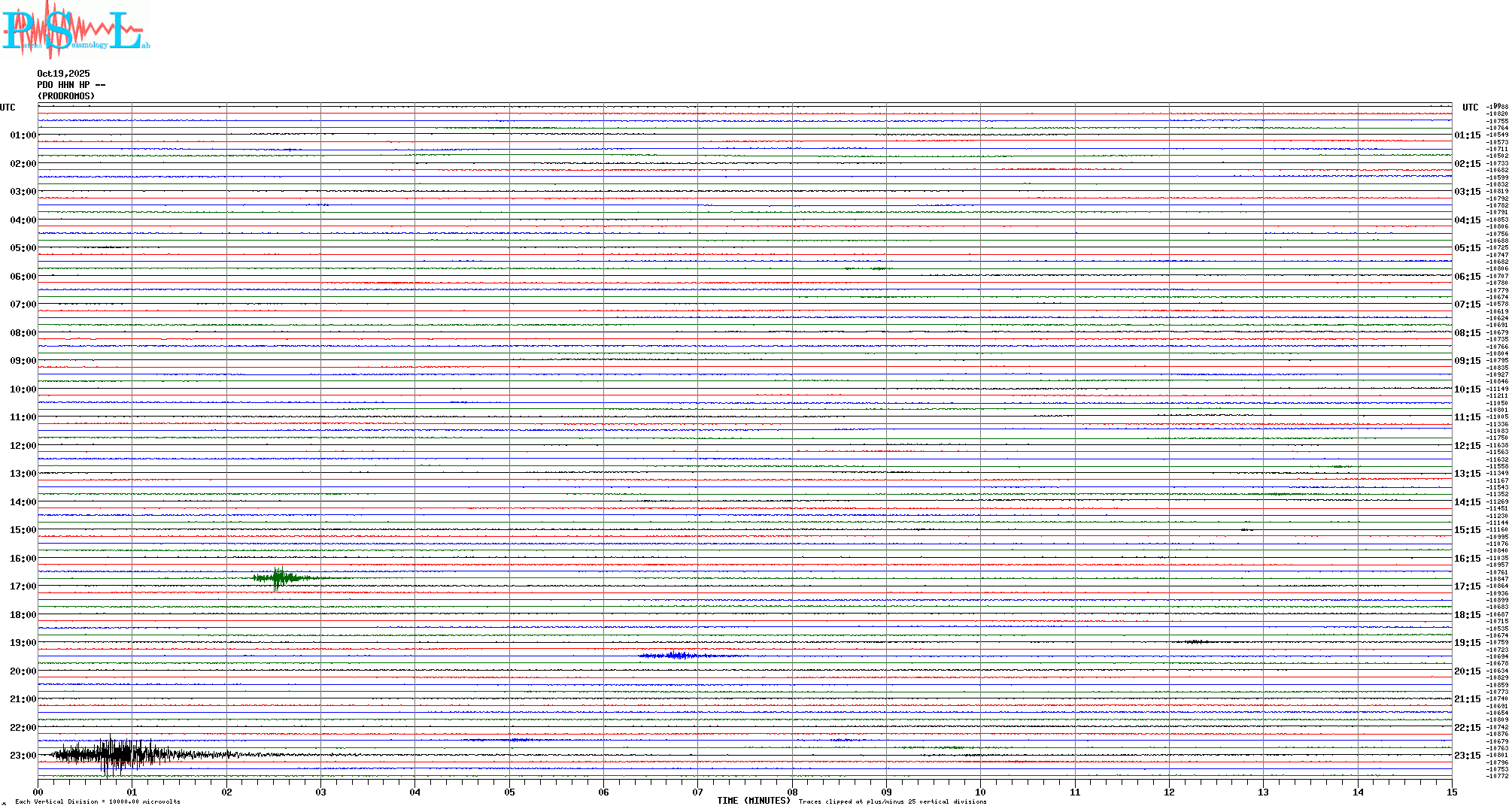Click the 12:00 hour label on left axis

click(x=23, y=446)
